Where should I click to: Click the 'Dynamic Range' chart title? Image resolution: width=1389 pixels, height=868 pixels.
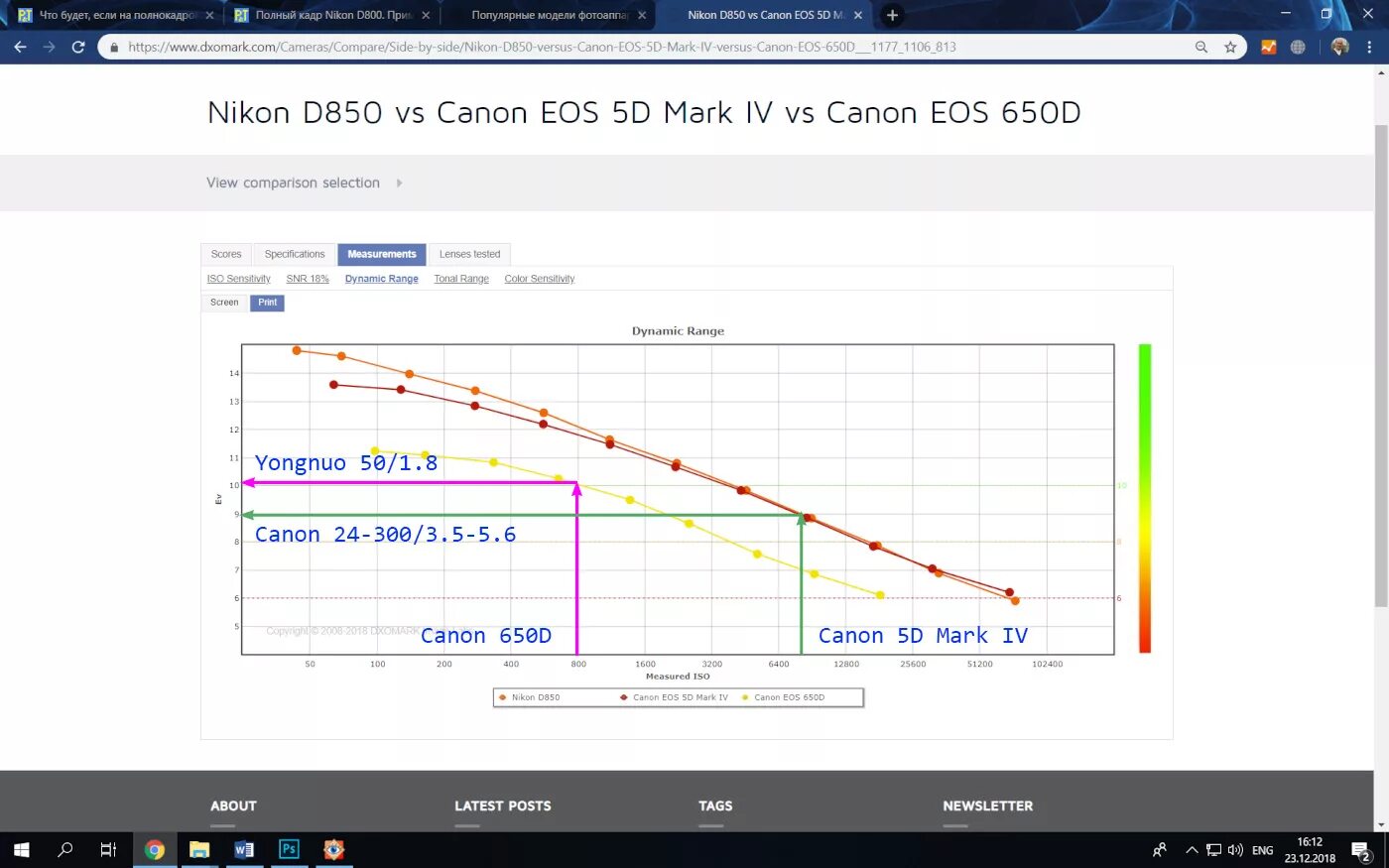click(x=678, y=331)
